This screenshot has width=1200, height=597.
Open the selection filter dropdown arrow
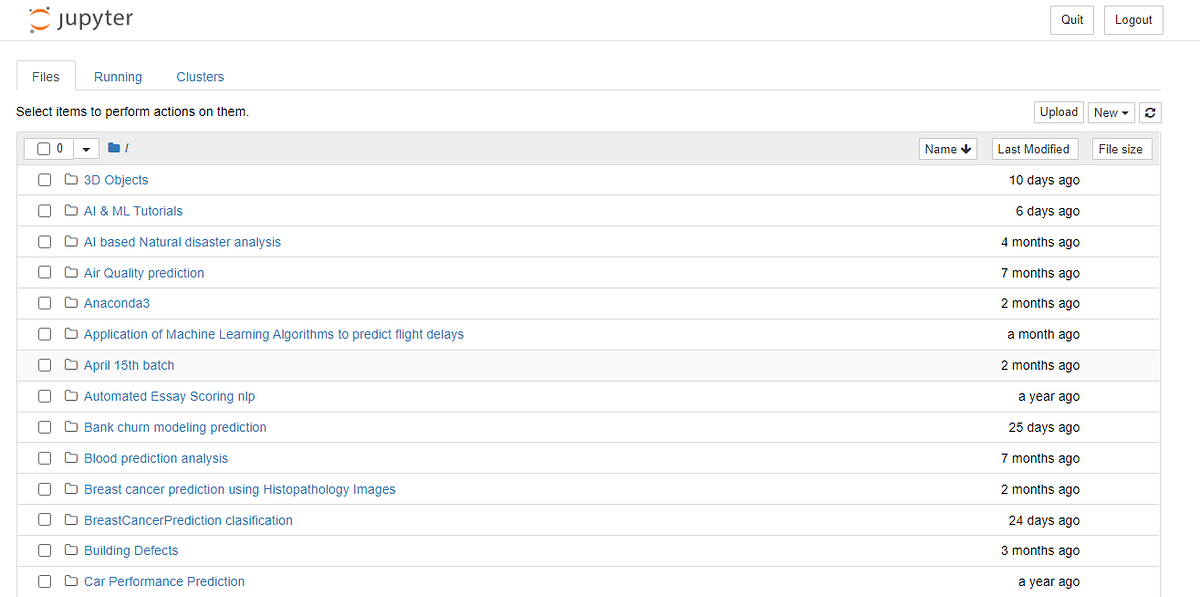point(86,147)
